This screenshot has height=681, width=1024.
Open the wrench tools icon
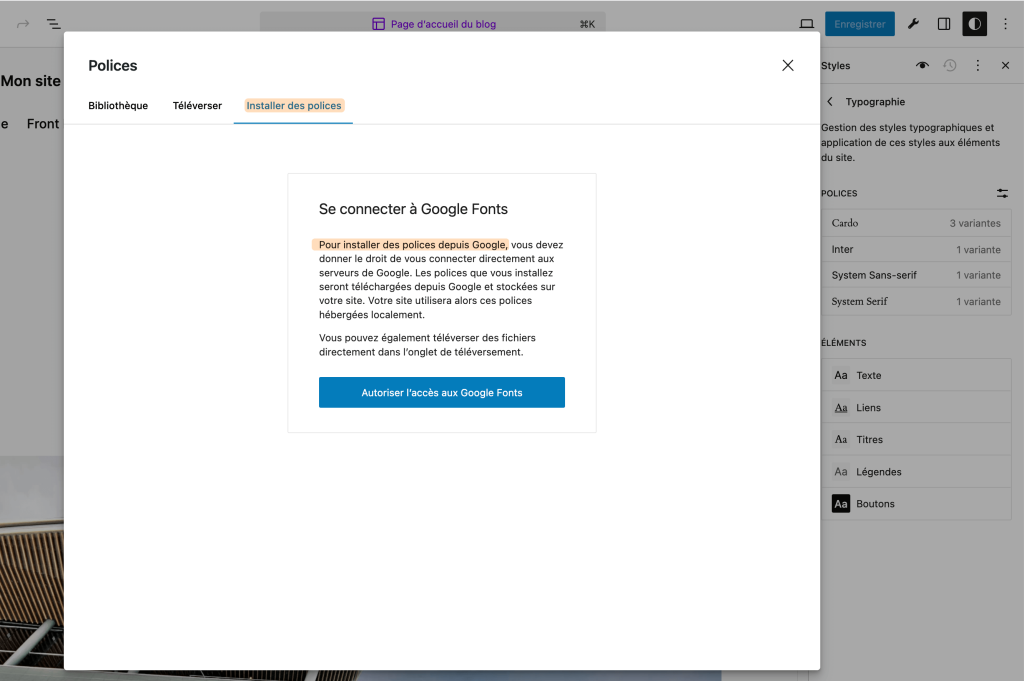point(913,24)
